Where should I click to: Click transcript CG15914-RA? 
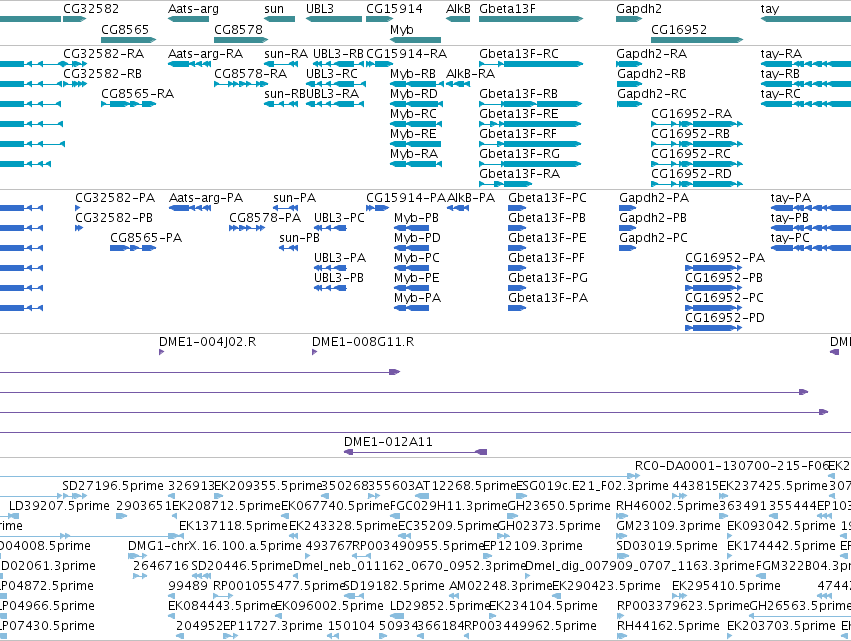[379, 64]
